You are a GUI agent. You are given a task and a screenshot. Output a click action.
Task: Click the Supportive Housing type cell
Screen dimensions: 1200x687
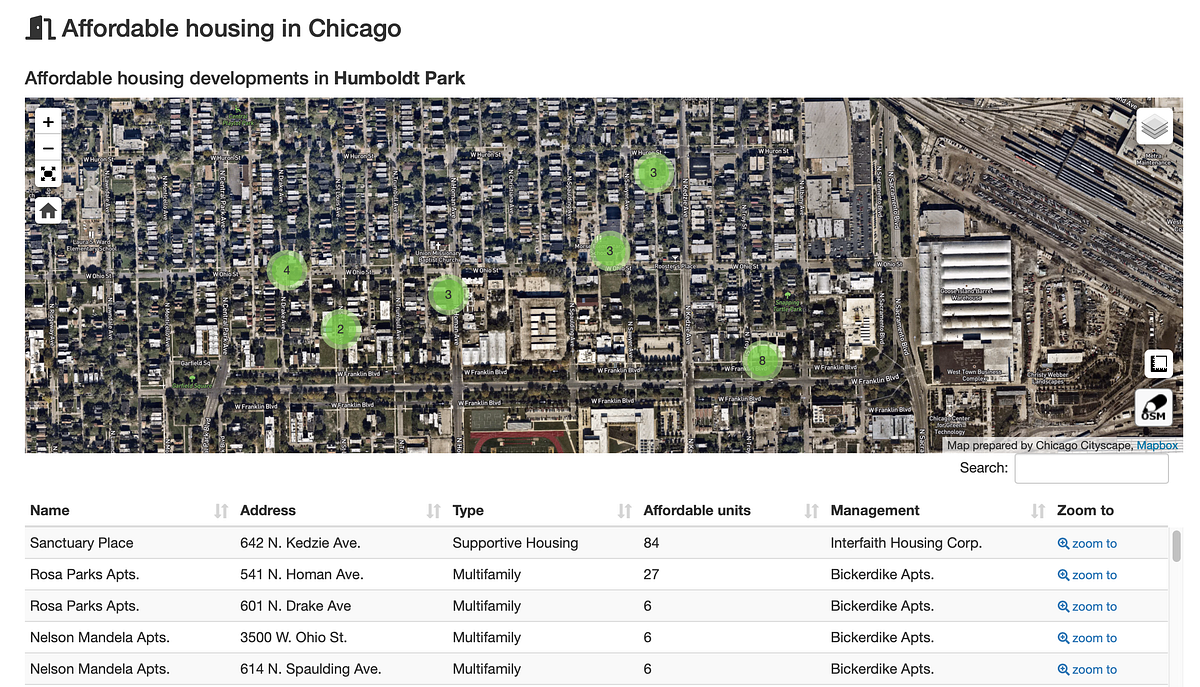(x=515, y=543)
